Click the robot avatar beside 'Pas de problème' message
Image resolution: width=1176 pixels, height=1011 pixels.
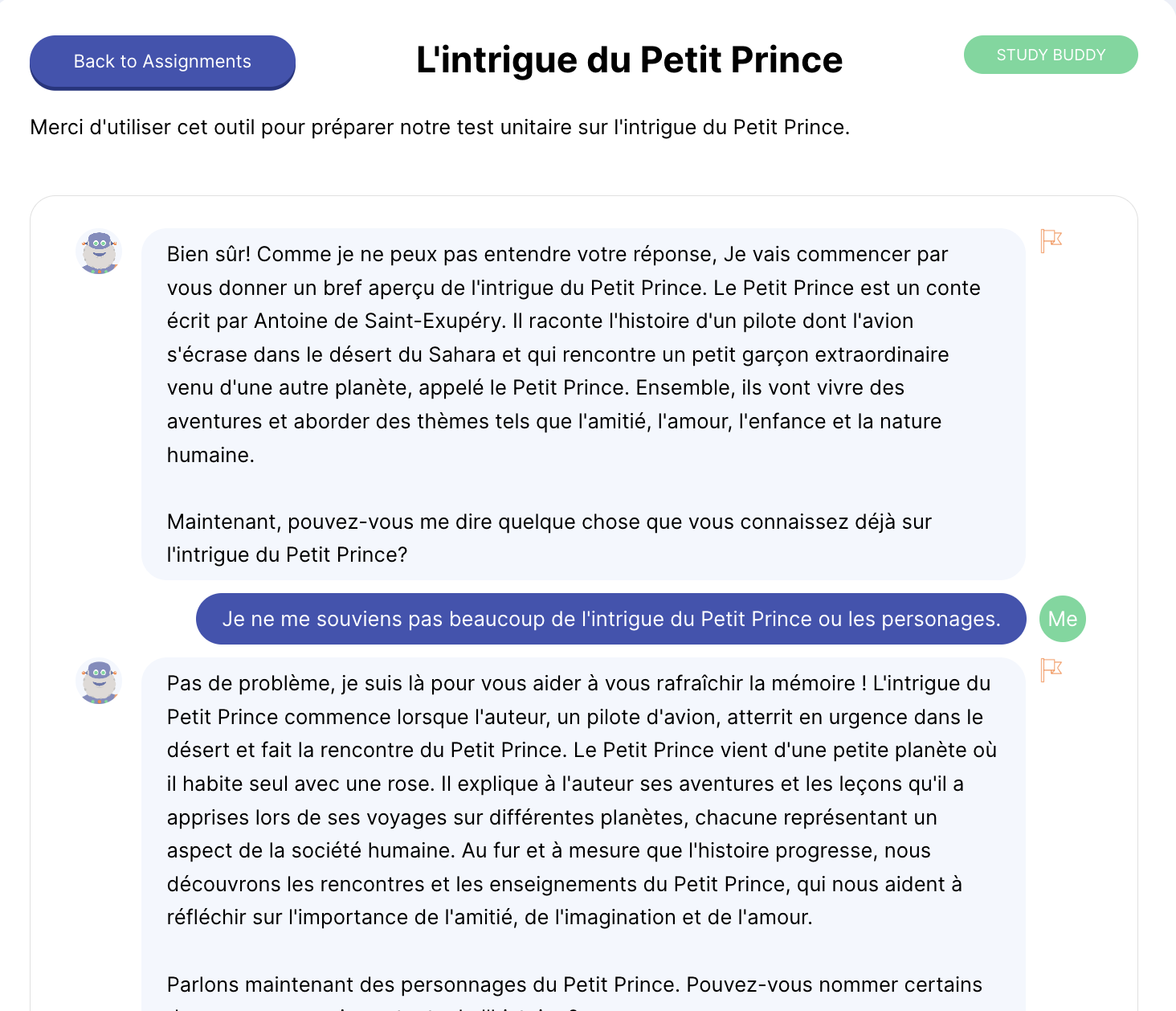[x=99, y=682]
